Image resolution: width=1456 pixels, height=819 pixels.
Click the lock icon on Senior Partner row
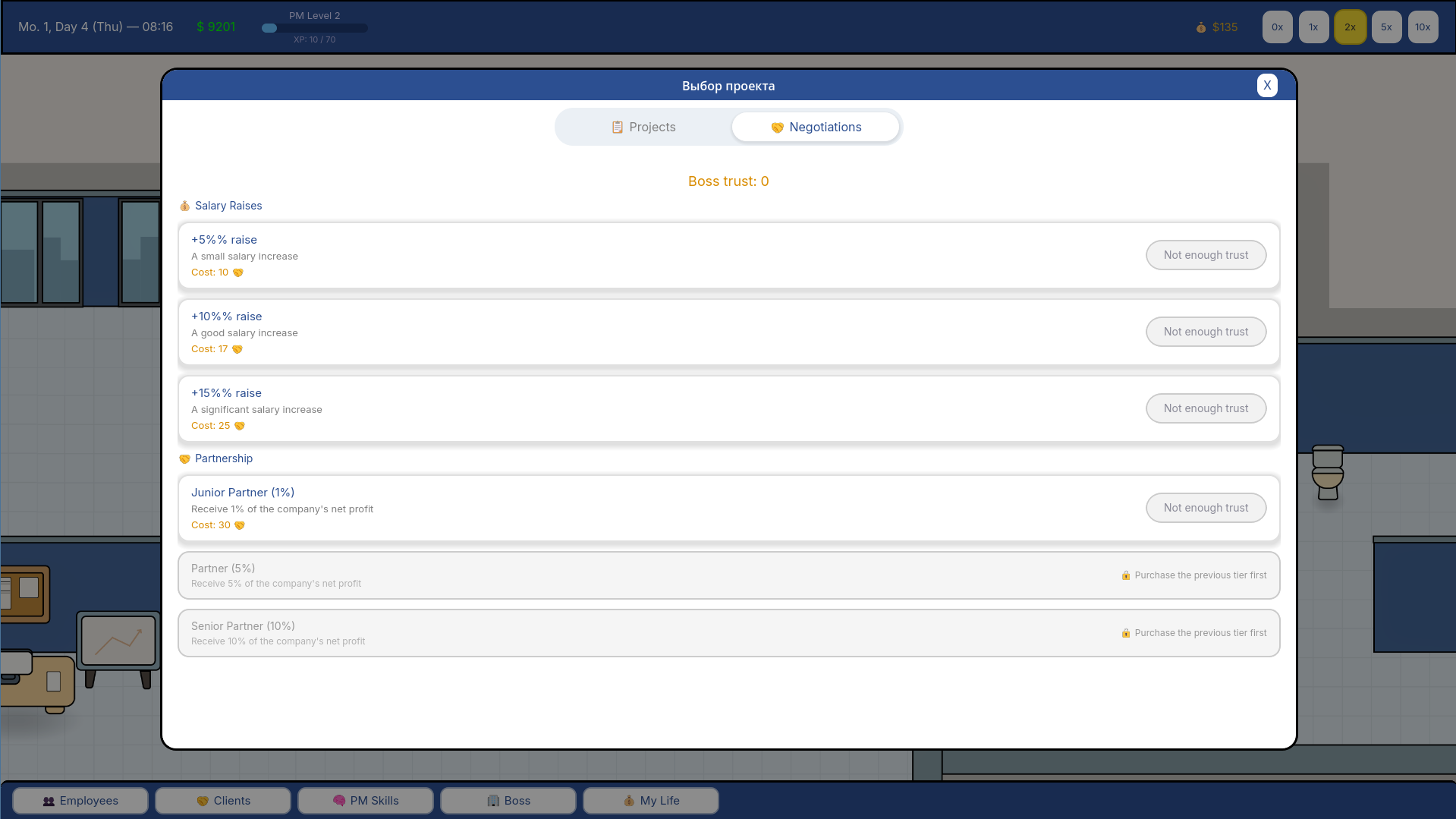click(x=1126, y=633)
